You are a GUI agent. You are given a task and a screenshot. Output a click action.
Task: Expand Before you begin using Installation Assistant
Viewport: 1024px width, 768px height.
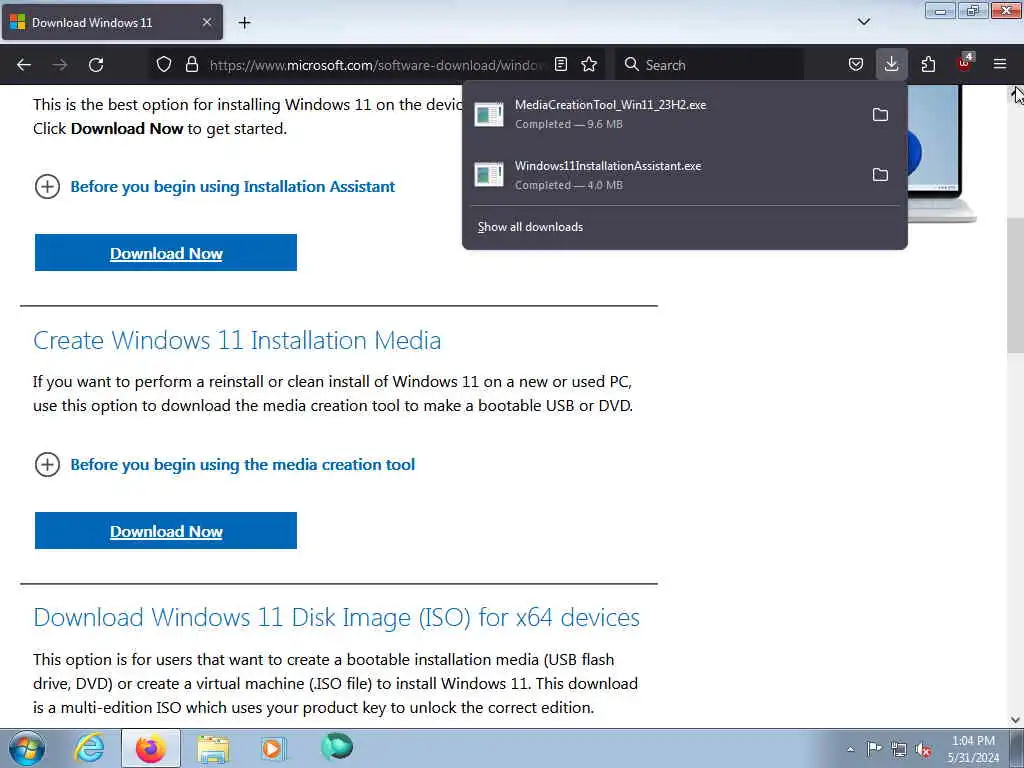pos(47,187)
